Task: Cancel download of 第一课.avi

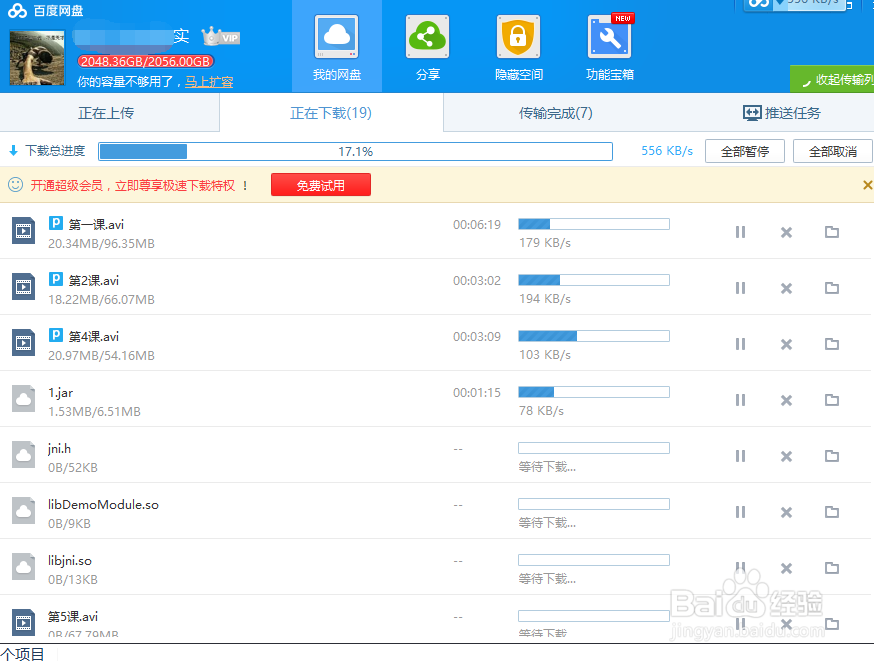Action: 786,232
